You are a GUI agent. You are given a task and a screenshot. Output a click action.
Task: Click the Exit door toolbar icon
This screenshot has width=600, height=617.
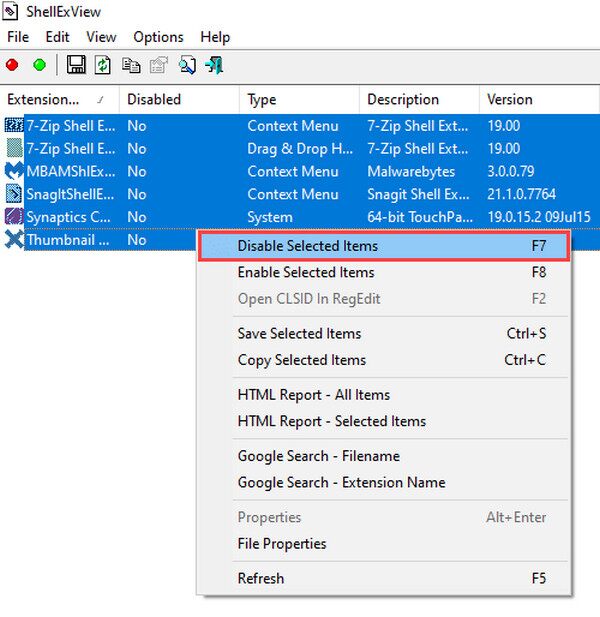point(214,65)
